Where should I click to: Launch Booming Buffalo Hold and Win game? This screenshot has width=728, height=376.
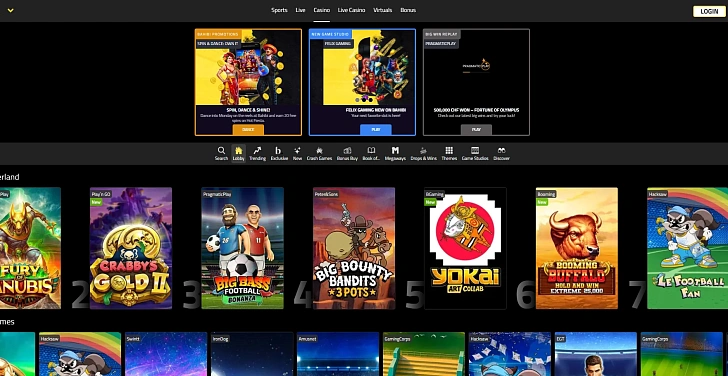click(577, 248)
